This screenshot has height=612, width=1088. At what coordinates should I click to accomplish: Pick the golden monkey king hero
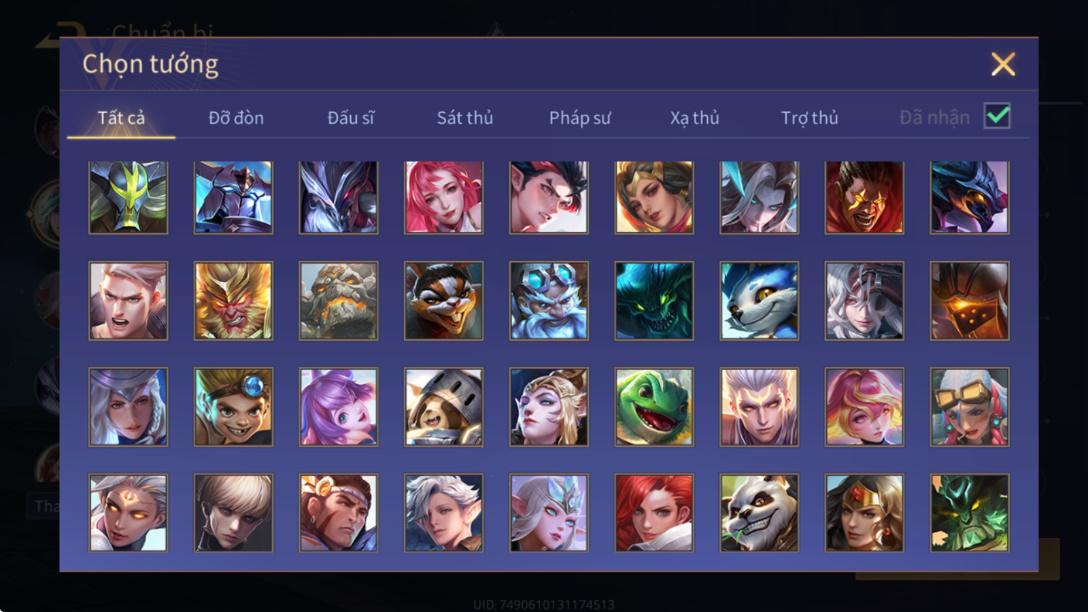pyautogui.click(x=233, y=300)
